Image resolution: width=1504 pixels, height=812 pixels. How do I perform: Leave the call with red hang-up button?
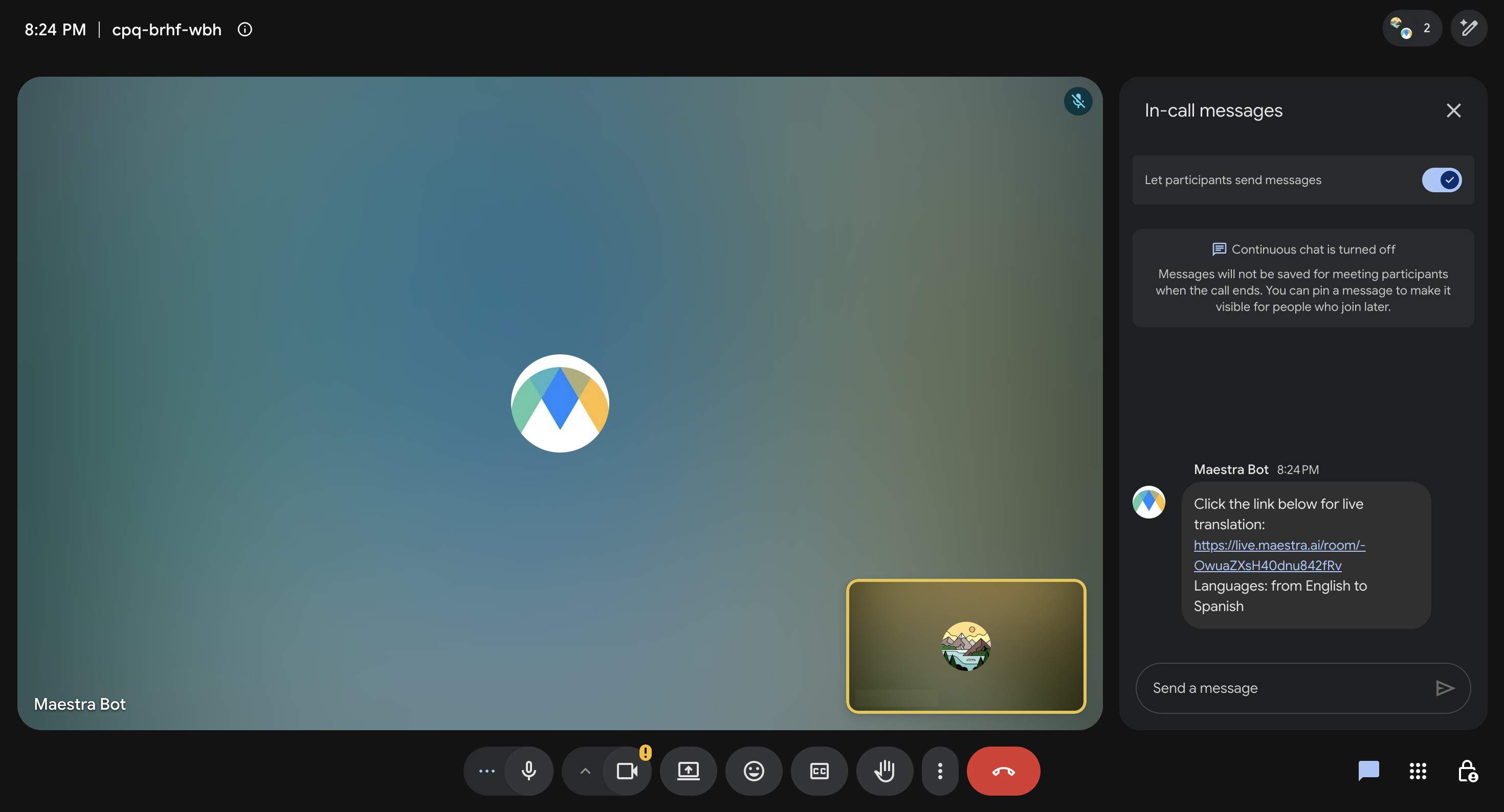1003,771
